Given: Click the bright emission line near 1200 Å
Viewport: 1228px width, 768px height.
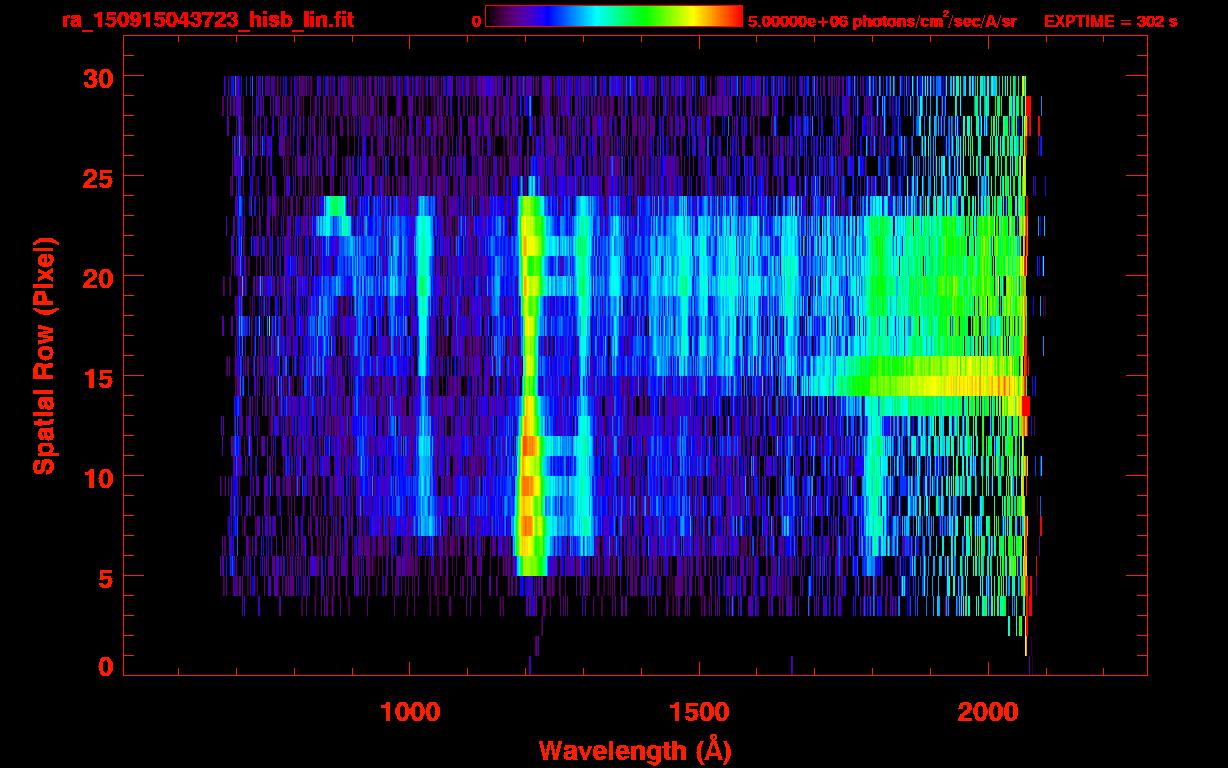Looking at the screenshot, I should pyautogui.click(x=529, y=385).
